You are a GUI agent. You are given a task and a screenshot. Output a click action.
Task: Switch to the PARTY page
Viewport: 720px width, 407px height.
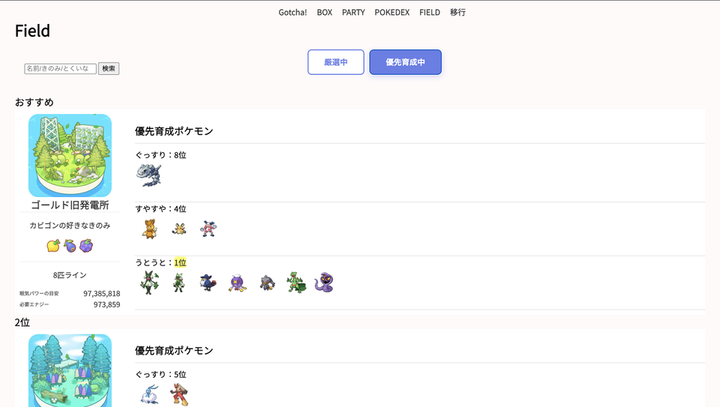353,12
